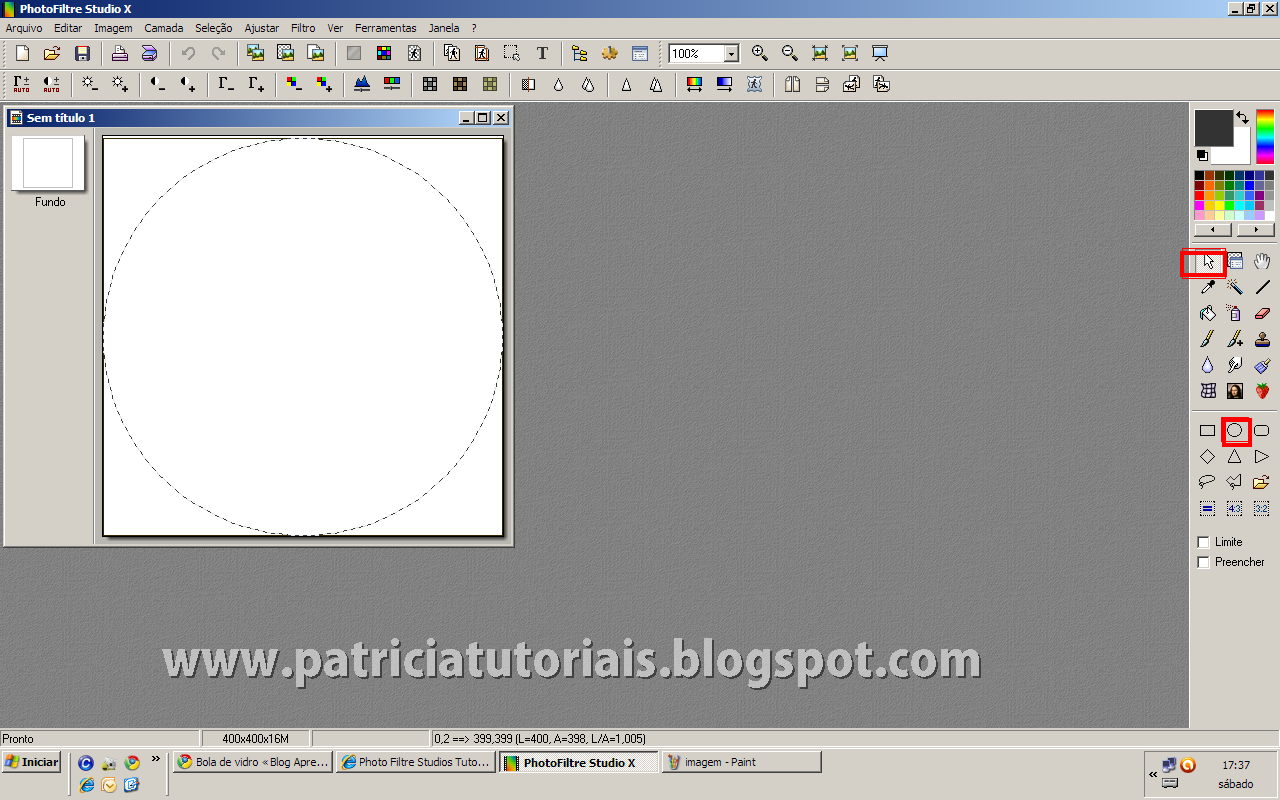Open the Camada menu
The width and height of the screenshot is (1280, 800).
tap(163, 28)
